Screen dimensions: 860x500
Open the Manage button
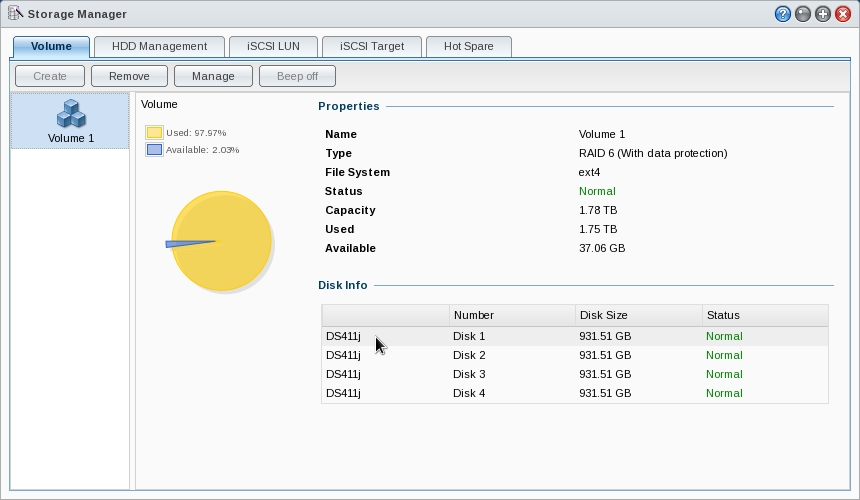coord(213,76)
